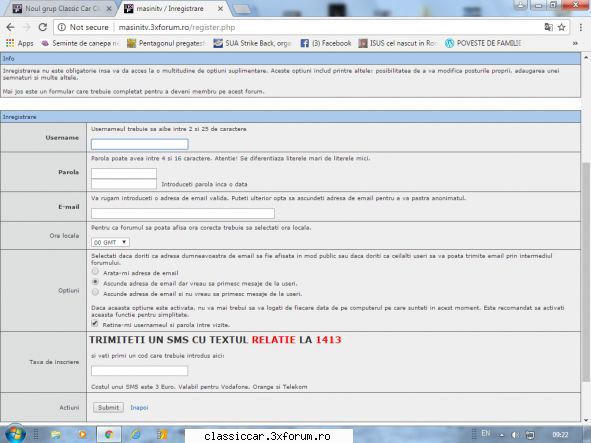Select the masinitv / Inregistrare tab

pos(170,8)
